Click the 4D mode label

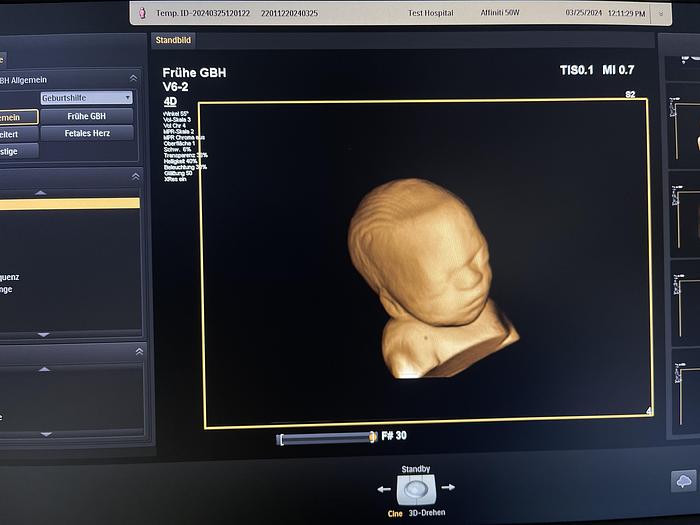[170, 101]
